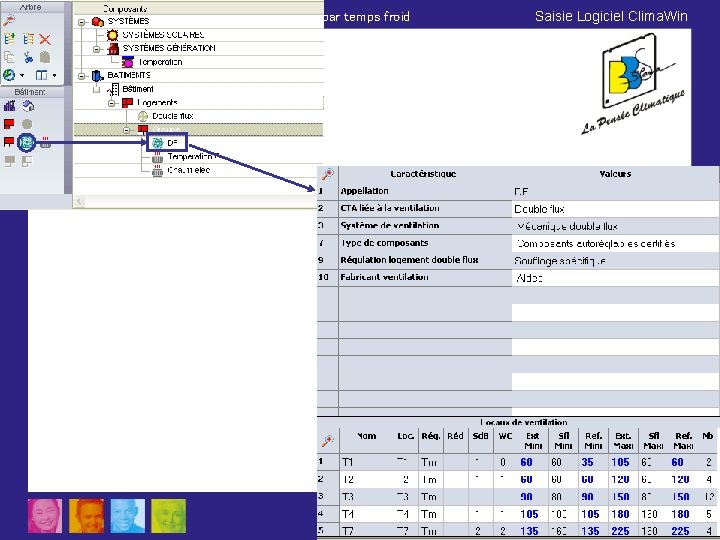The image size is (720, 540).
Task: Select the DF ventilation tree item
Action: [x=173, y=143]
